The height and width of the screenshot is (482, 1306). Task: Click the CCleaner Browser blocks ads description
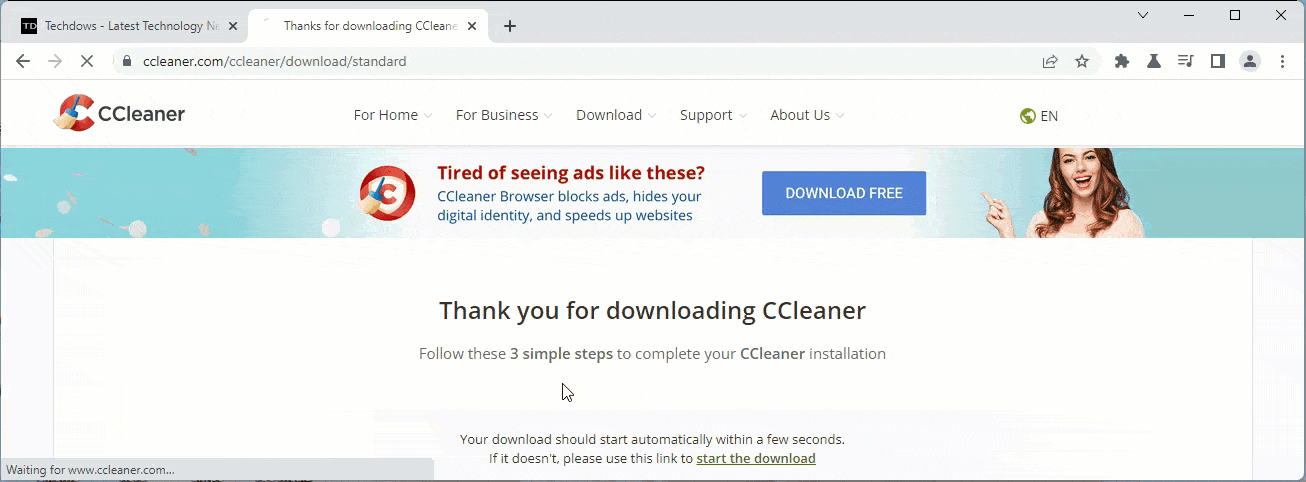(569, 206)
